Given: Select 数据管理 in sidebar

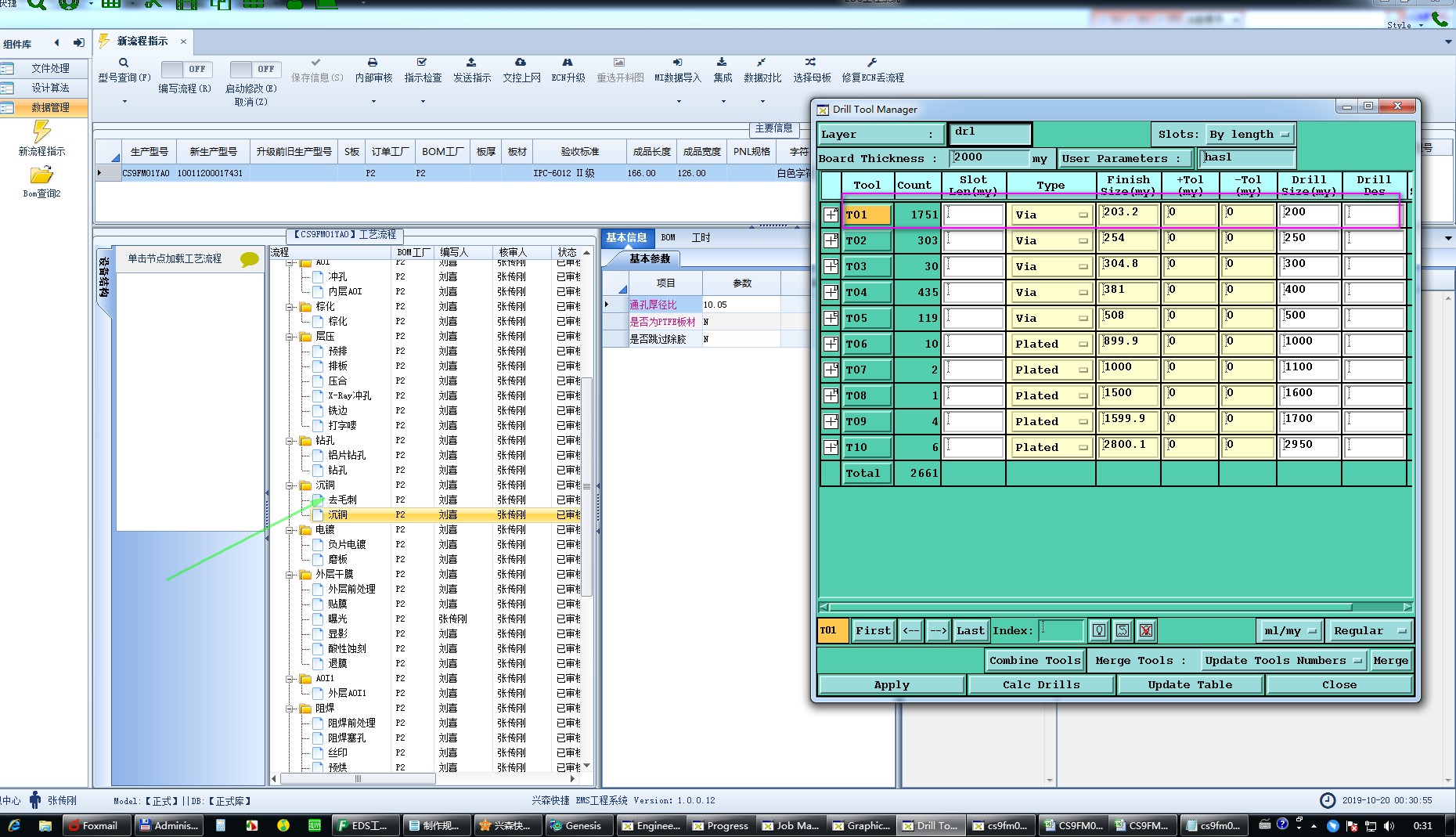Looking at the screenshot, I should pyautogui.click(x=44, y=107).
